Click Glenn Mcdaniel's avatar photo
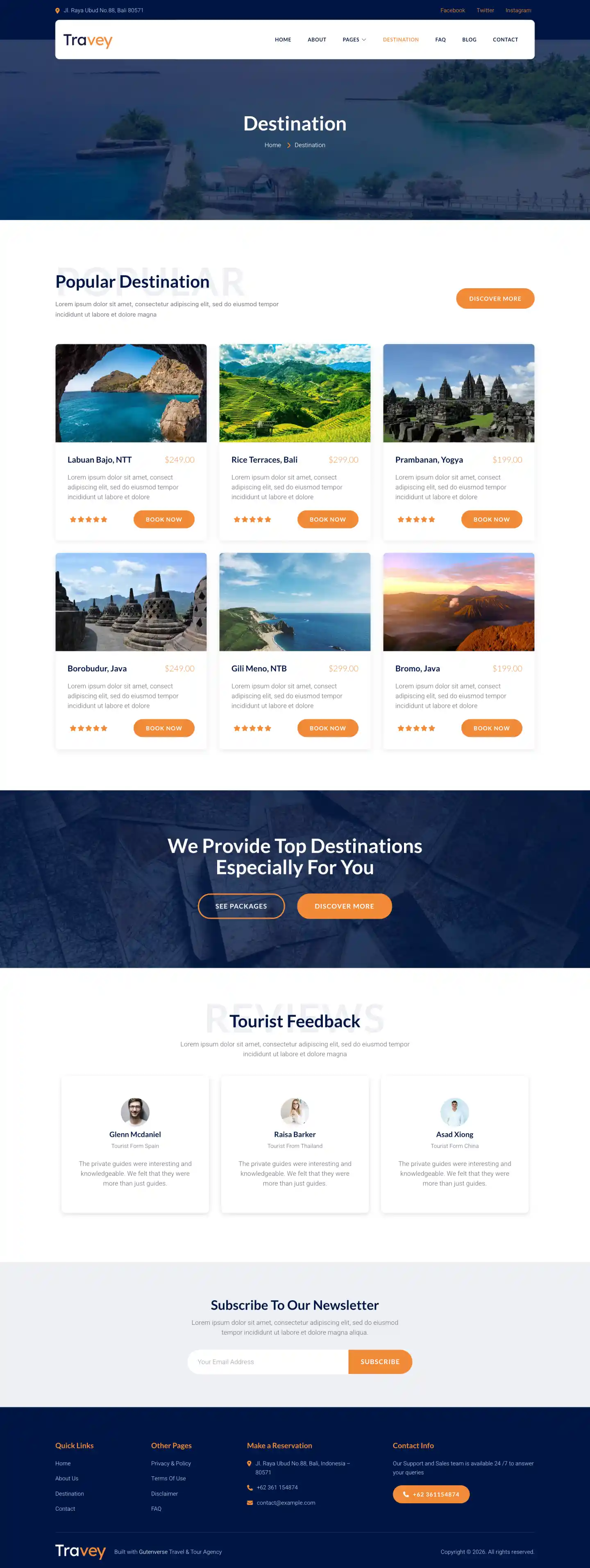The image size is (590, 1568). coord(135,1112)
